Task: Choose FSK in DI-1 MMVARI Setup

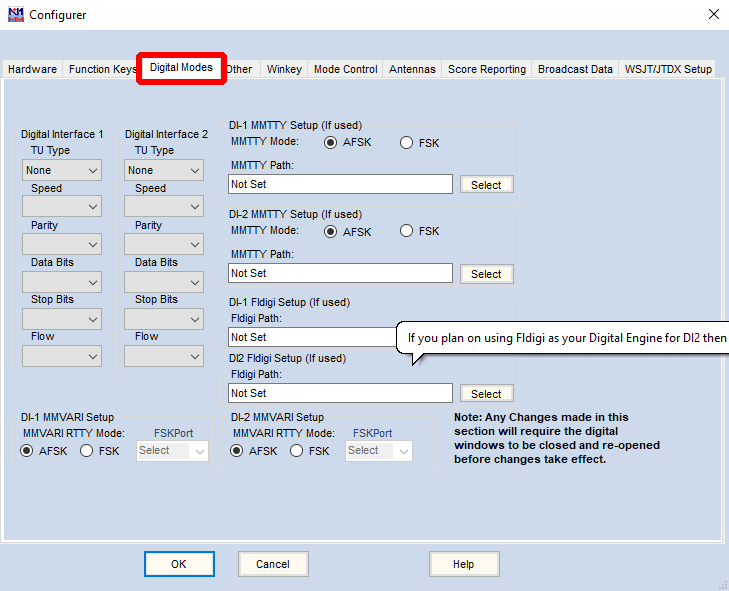Action: [x=86, y=451]
